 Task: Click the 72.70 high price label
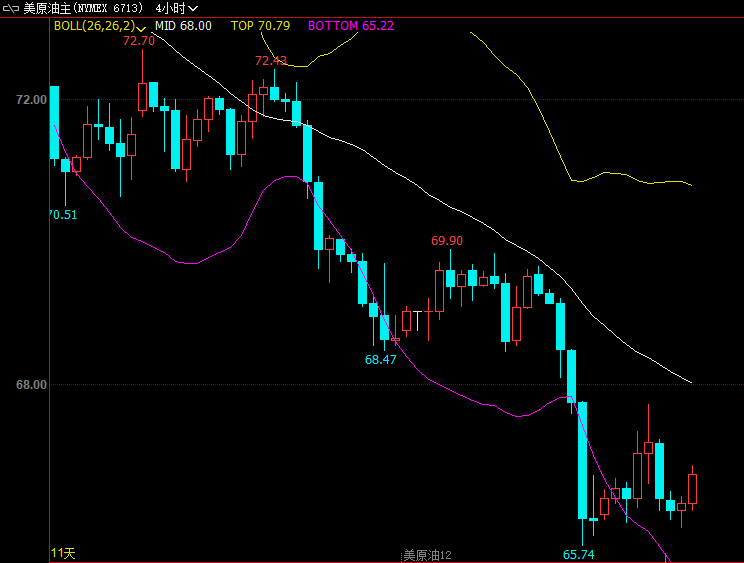click(x=139, y=41)
